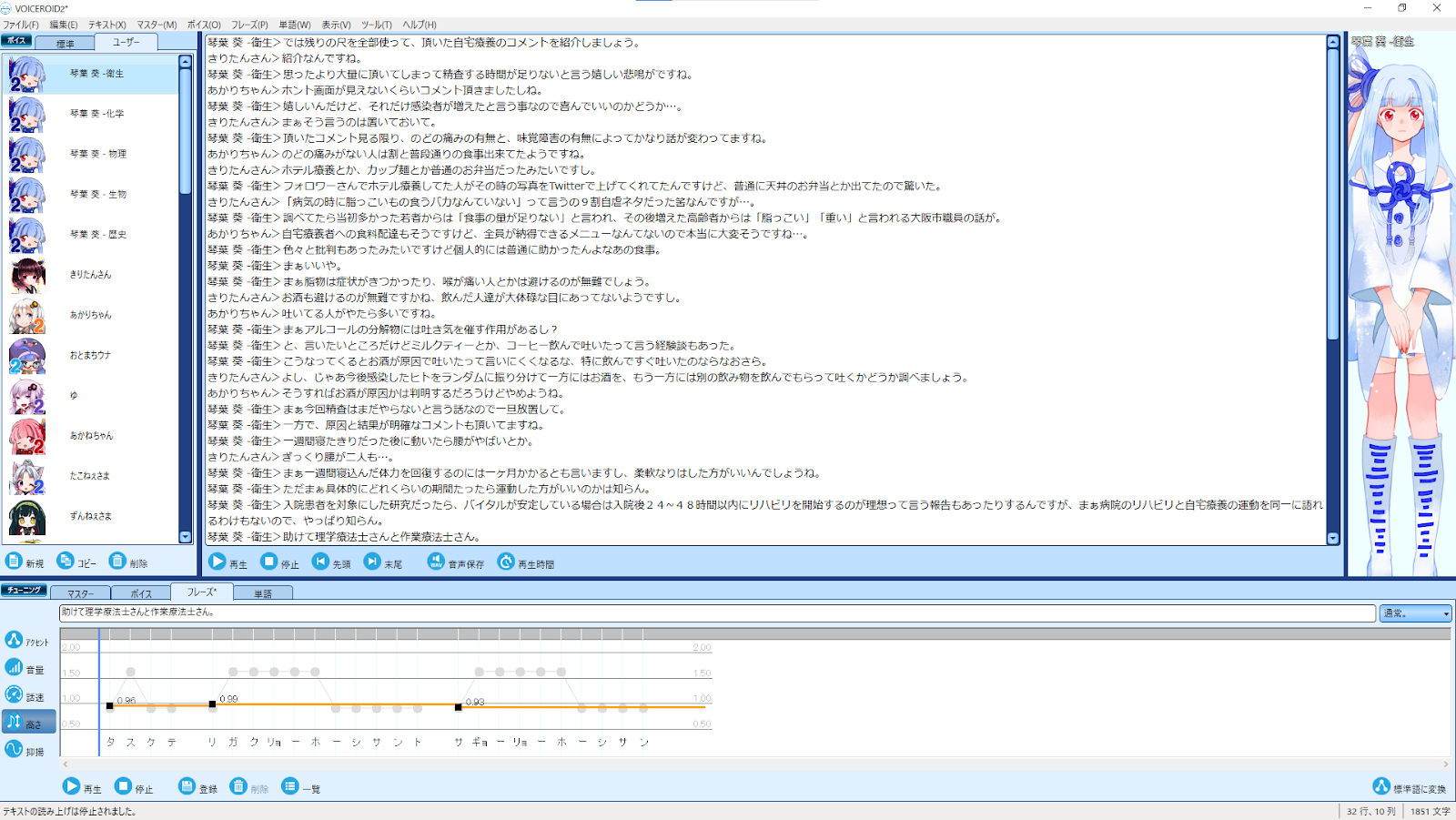Click the 新規 (new) voice preset icon
1456x820 pixels.
click(x=15, y=562)
